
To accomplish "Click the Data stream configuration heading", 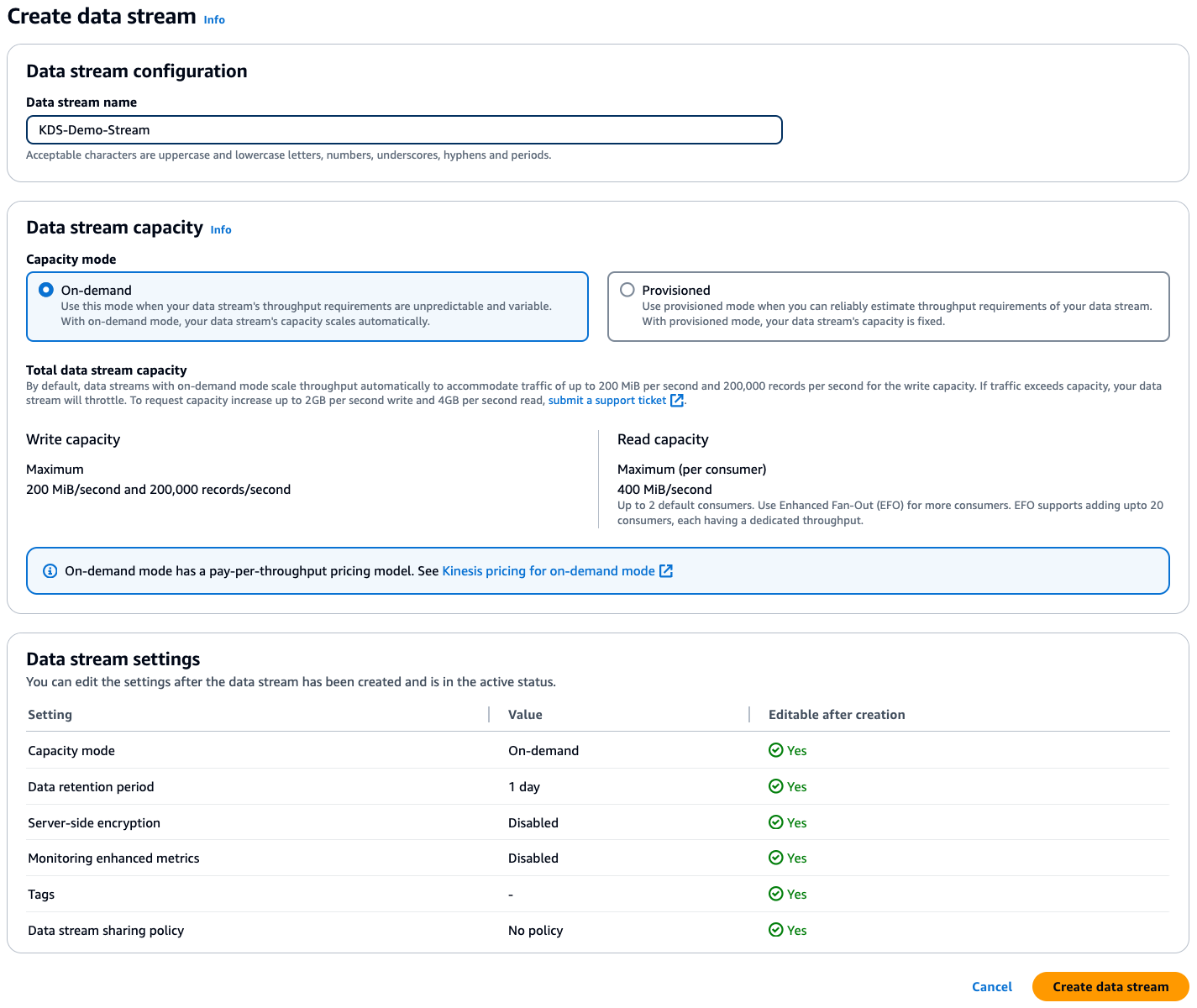I will coord(137,71).
